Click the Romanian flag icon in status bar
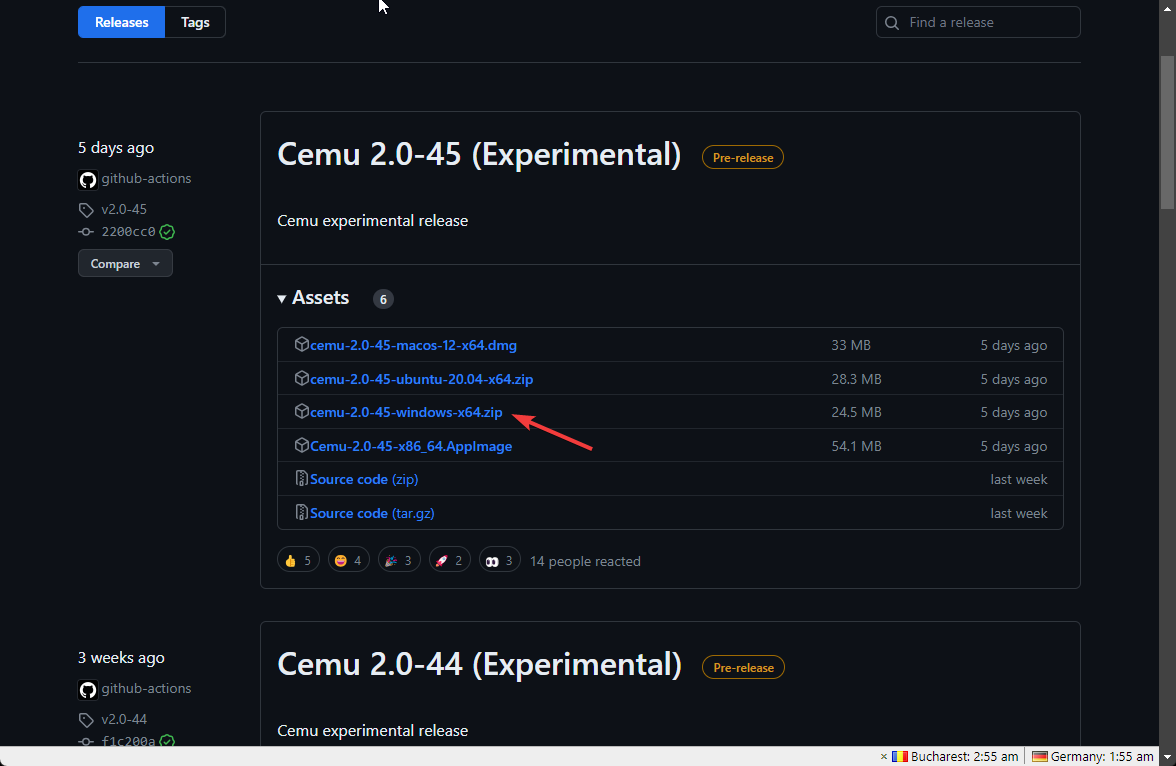 pos(899,756)
